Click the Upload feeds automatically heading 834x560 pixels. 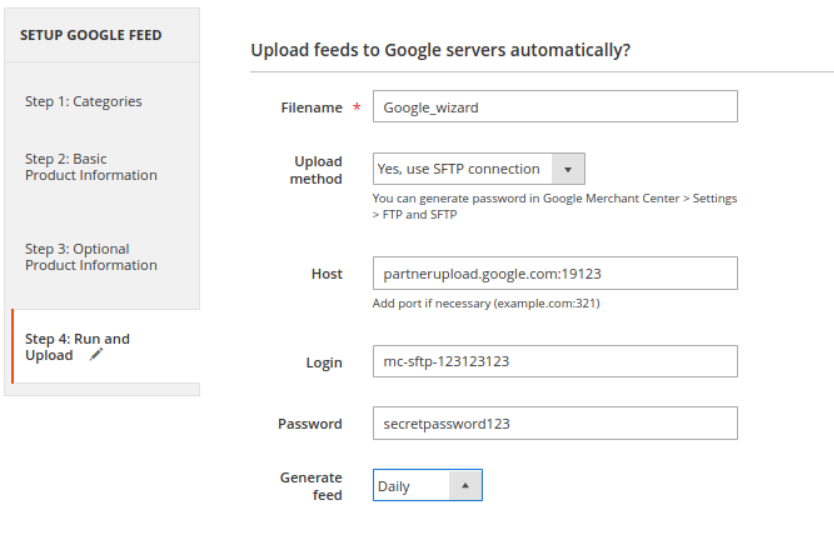point(440,50)
